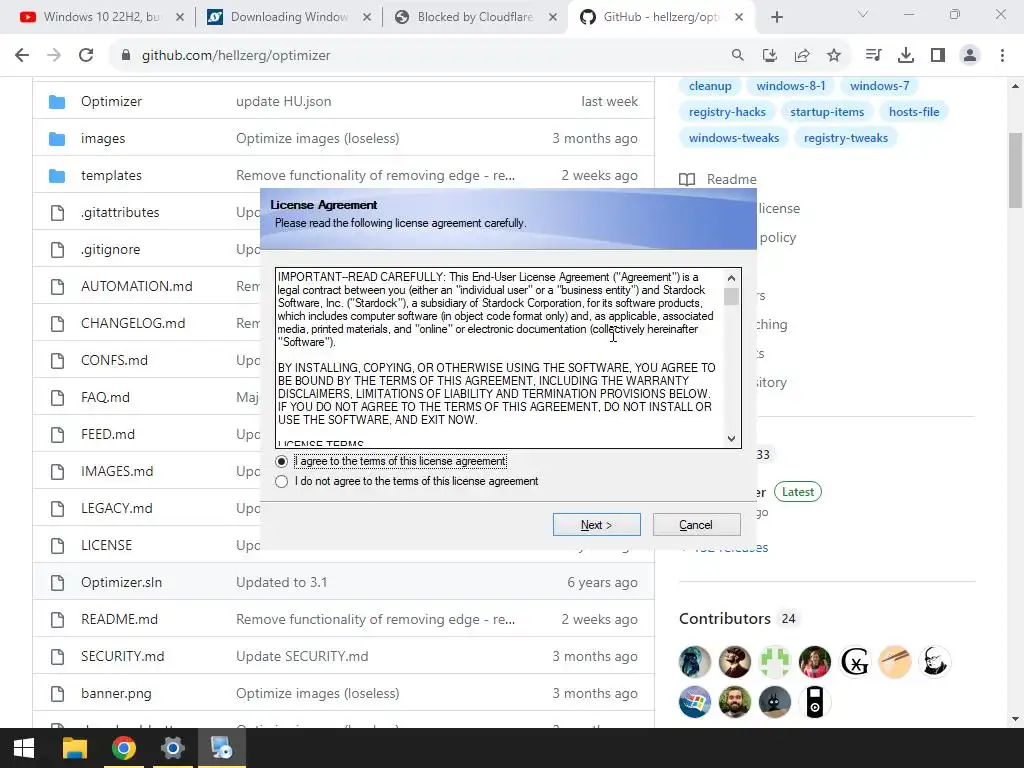Open the .gitattributes file

tap(120, 213)
